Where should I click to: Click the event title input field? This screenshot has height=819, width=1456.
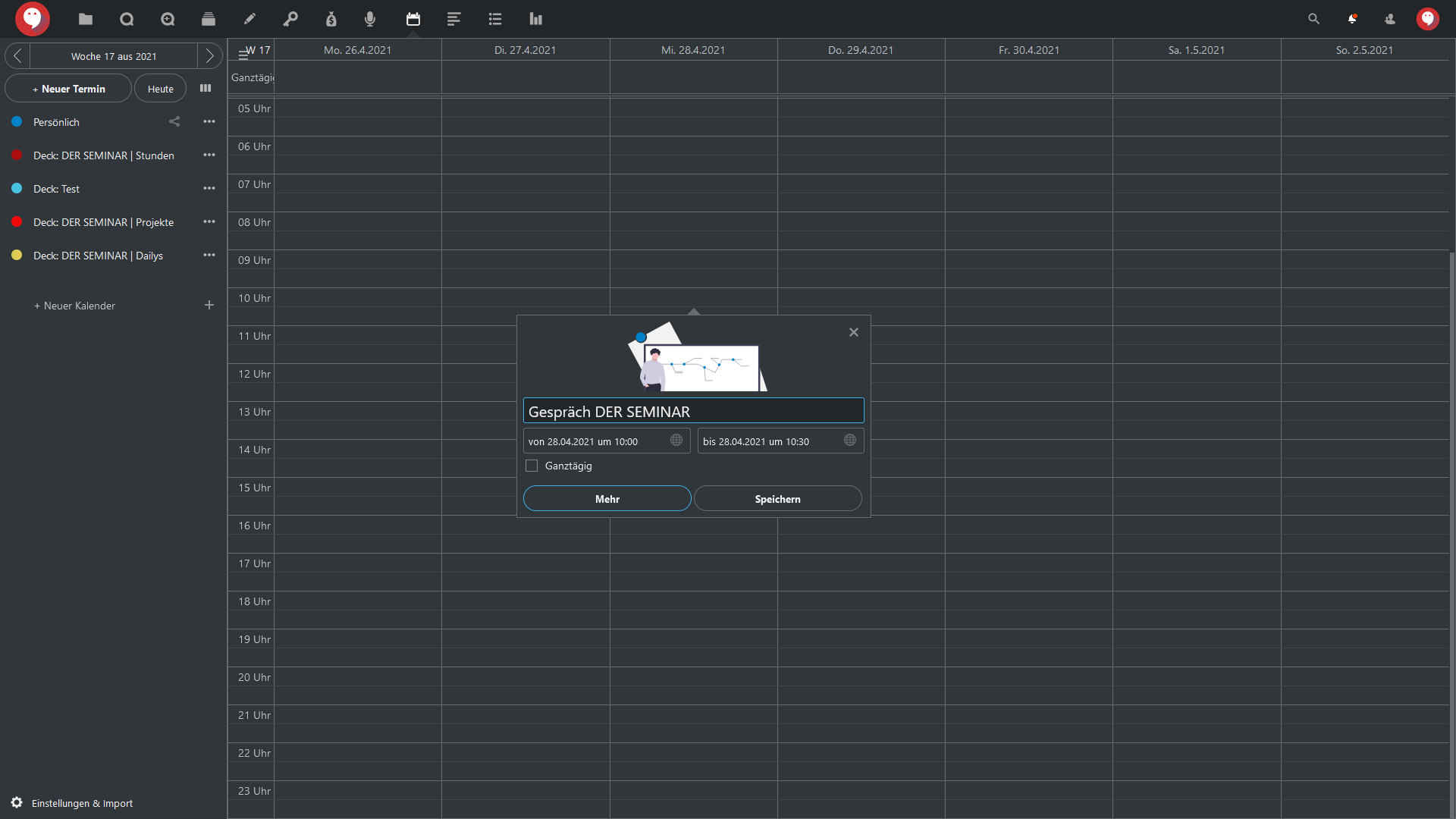pyautogui.click(x=693, y=411)
